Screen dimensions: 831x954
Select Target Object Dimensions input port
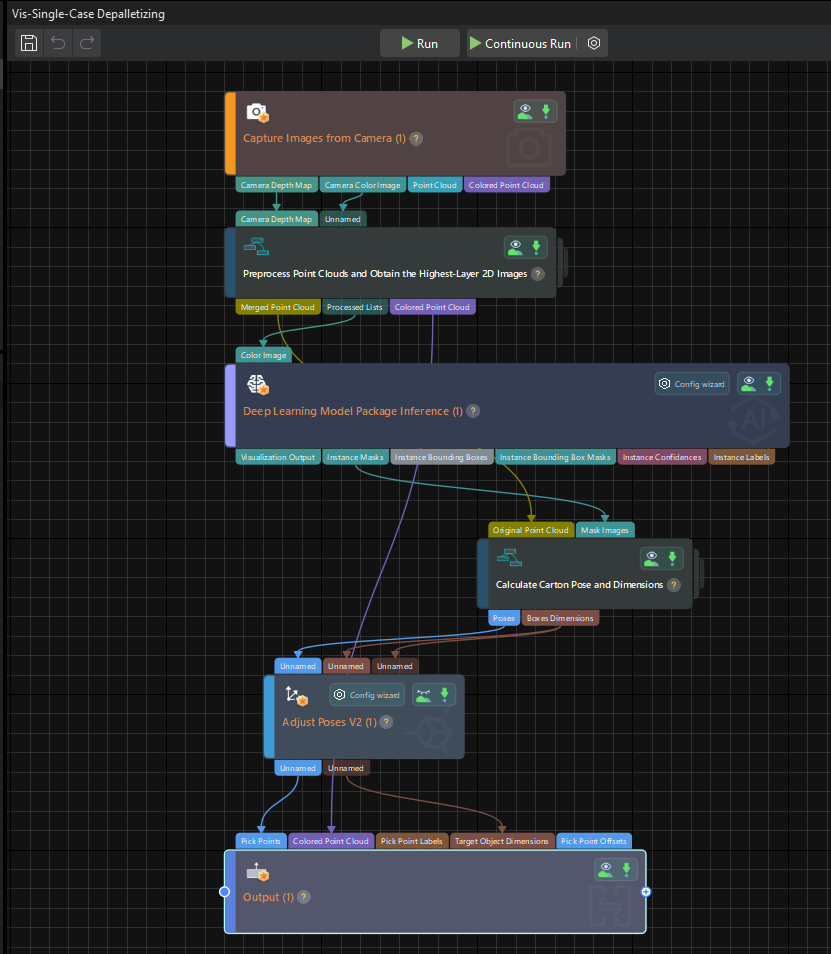[502, 841]
